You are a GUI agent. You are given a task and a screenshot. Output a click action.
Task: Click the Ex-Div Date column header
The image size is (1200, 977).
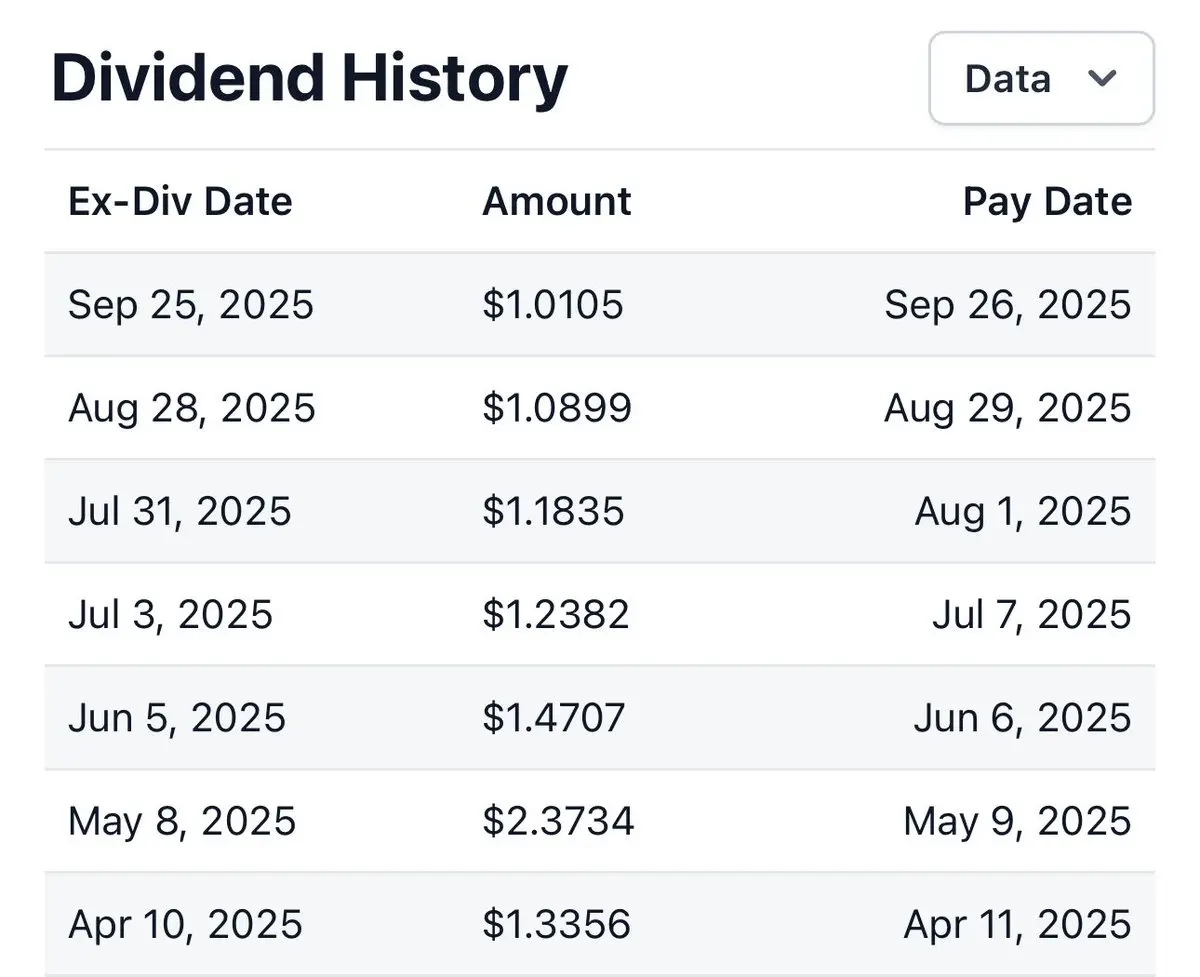click(180, 202)
